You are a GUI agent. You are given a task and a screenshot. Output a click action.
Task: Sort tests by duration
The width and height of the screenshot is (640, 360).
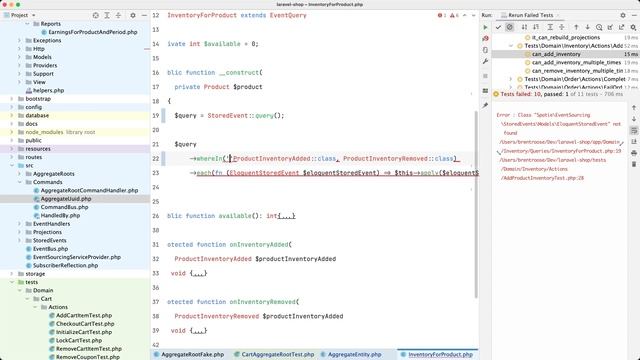536,27
